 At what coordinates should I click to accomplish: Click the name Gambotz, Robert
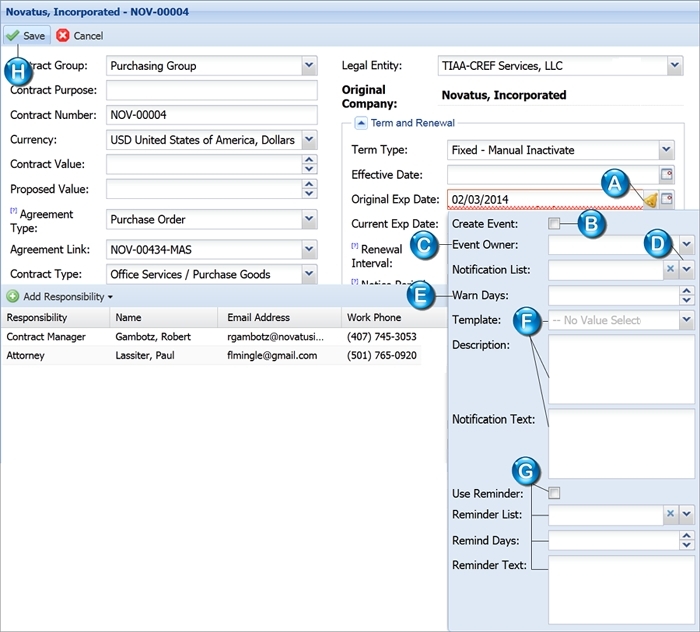pyautogui.click(x=153, y=337)
